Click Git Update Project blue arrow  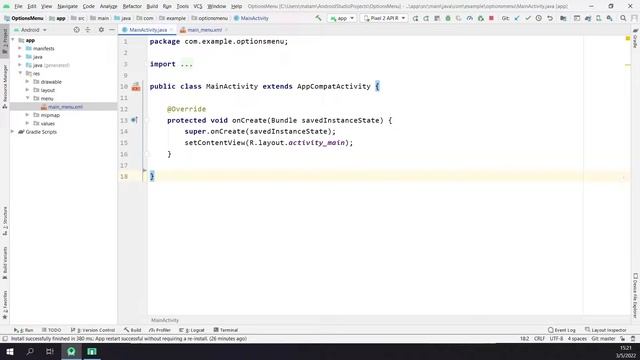click(517, 18)
